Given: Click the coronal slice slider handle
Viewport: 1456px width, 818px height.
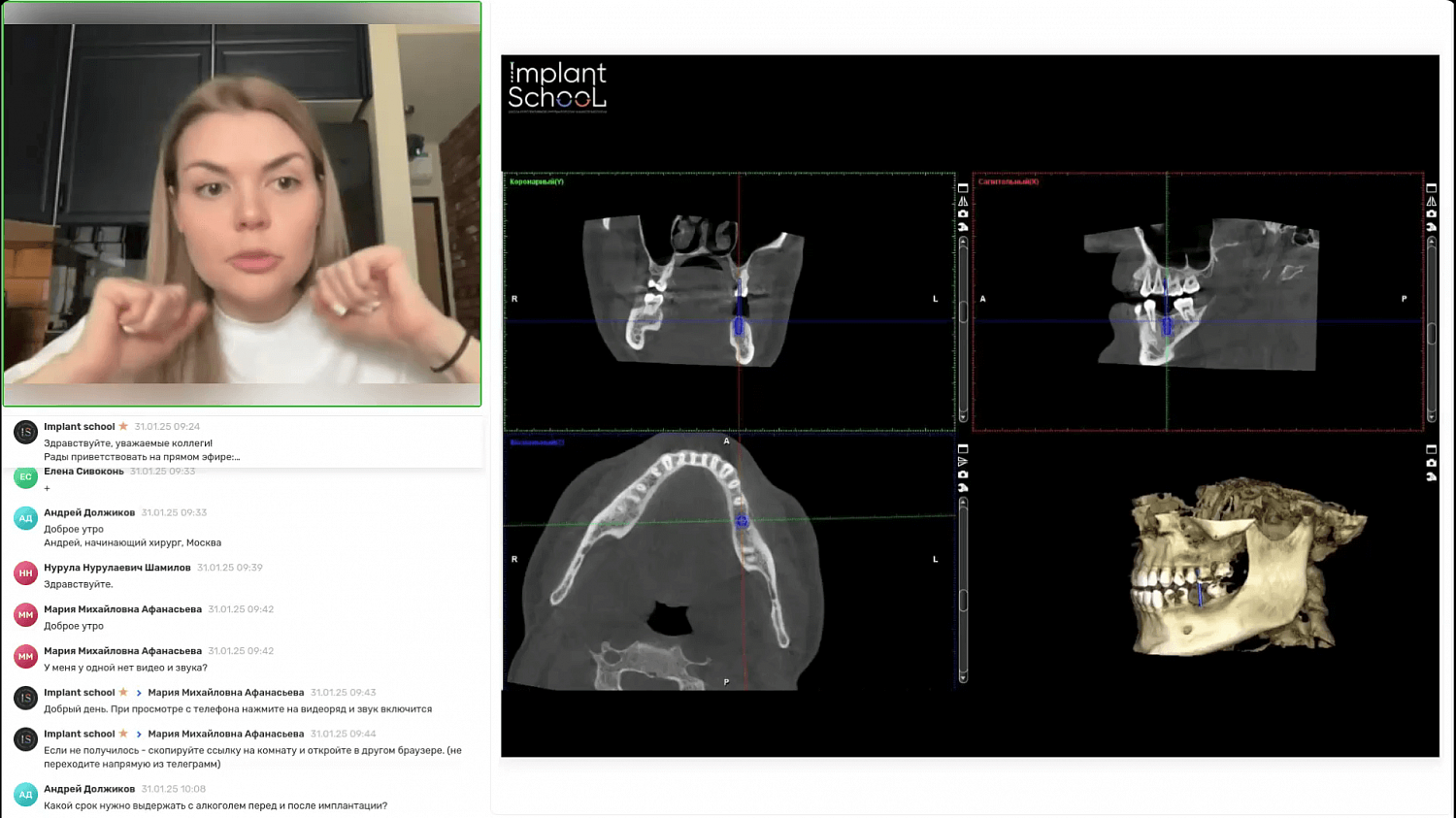Looking at the screenshot, I should click(x=963, y=311).
